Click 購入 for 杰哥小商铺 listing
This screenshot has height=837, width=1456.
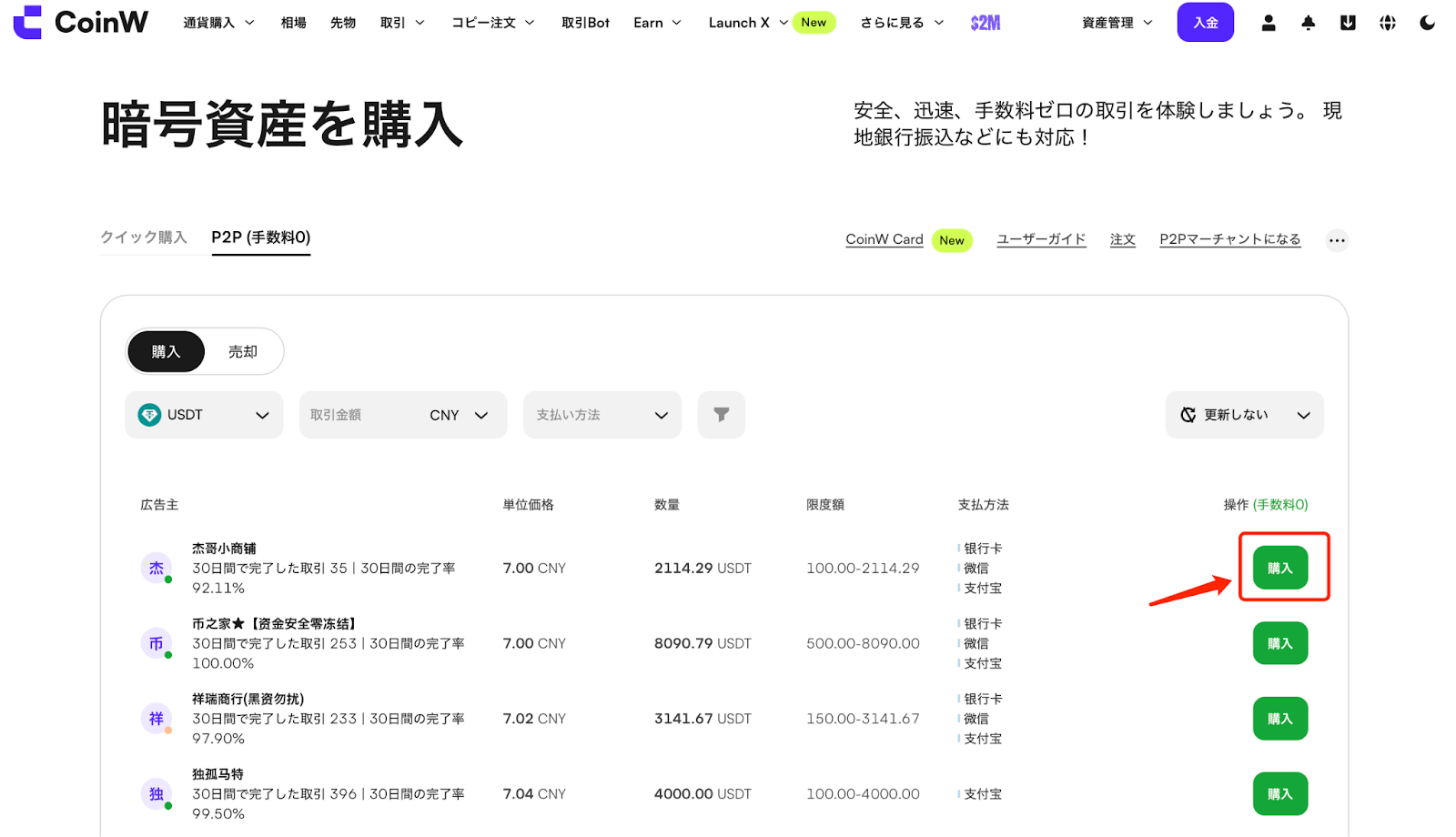1279,568
